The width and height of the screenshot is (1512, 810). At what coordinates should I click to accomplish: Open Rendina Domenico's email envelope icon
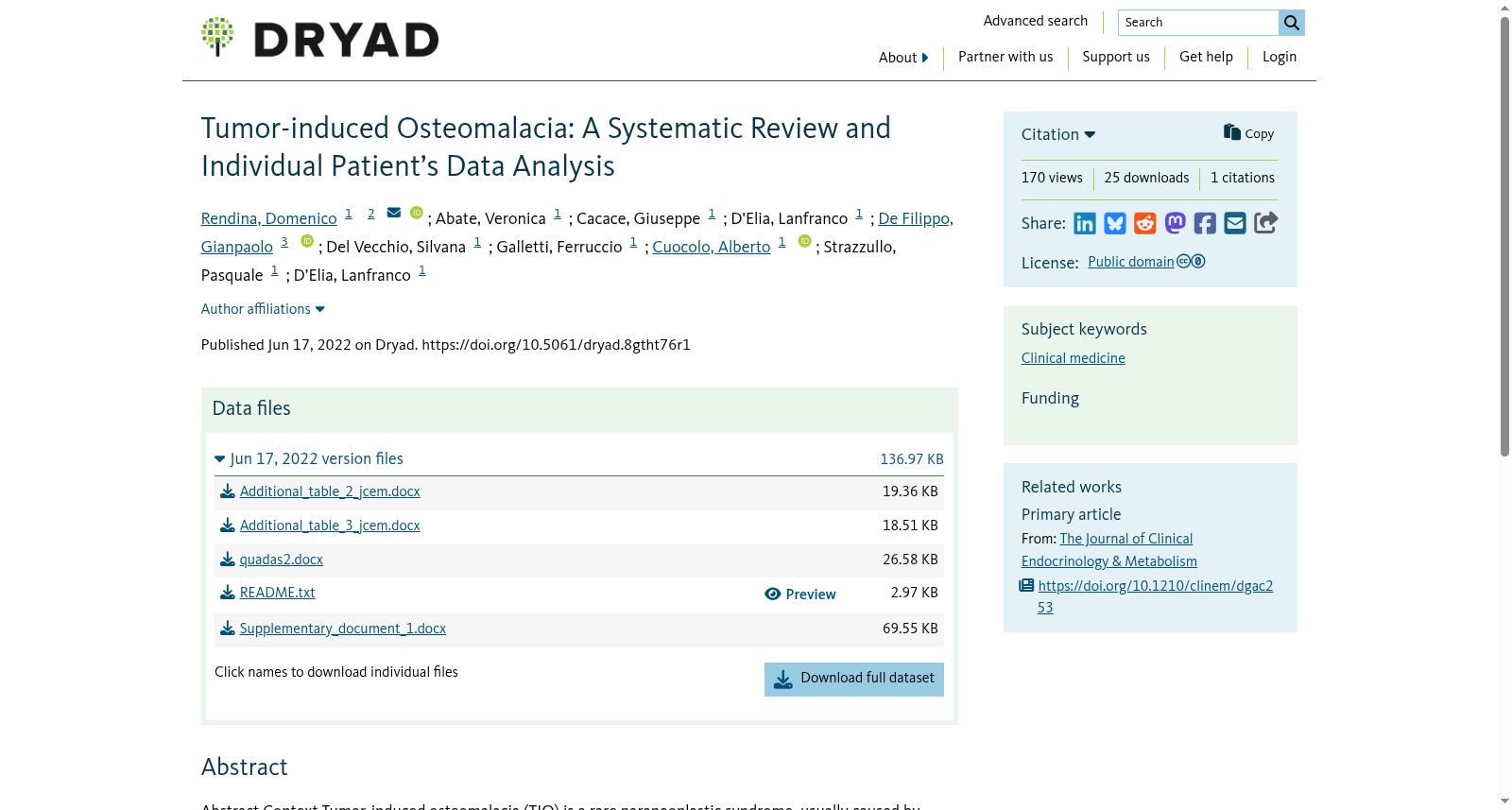pyautogui.click(x=394, y=213)
